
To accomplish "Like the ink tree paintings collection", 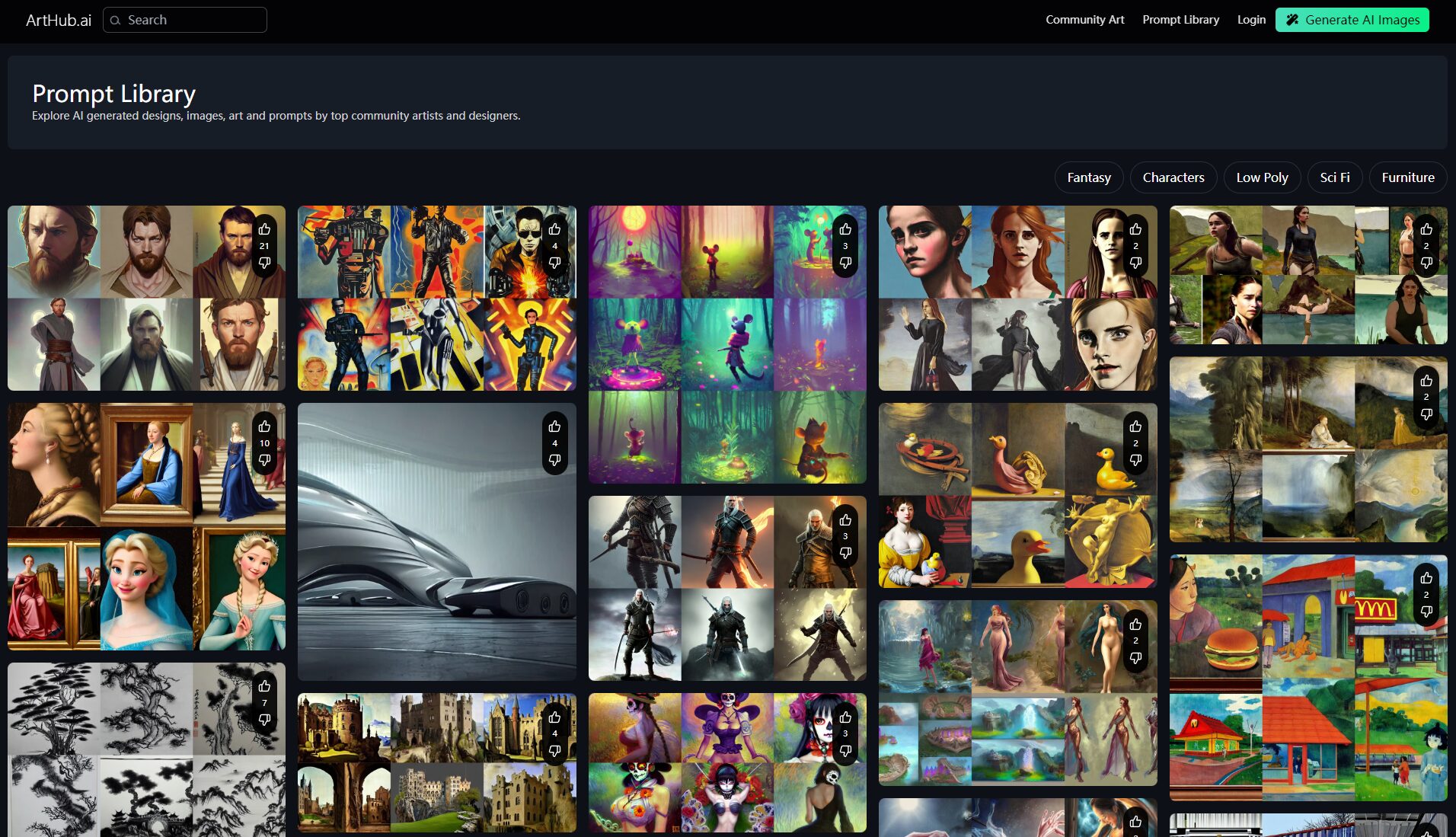I will pyautogui.click(x=264, y=686).
